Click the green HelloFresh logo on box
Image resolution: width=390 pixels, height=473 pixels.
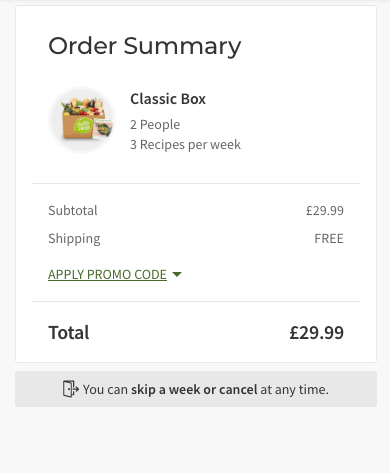click(83, 126)
